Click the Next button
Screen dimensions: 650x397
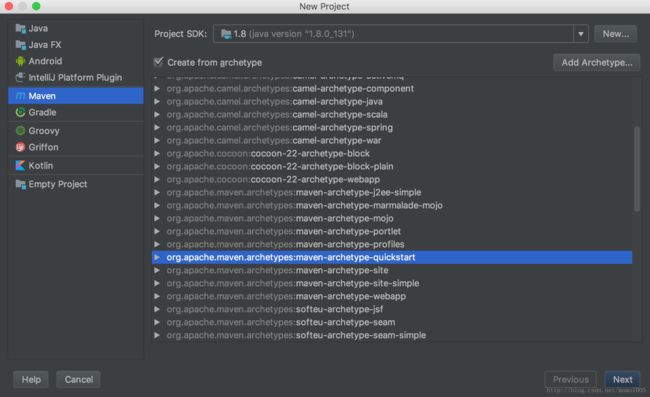(622, 379)
